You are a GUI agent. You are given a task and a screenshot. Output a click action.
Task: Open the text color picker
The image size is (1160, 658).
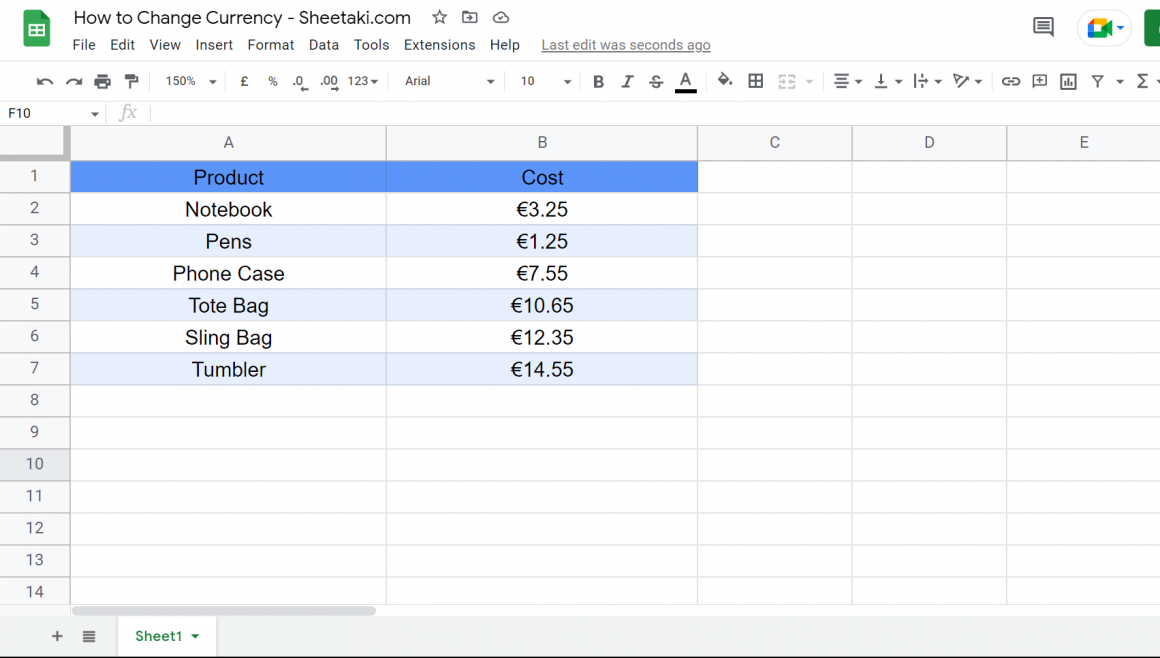684,81
